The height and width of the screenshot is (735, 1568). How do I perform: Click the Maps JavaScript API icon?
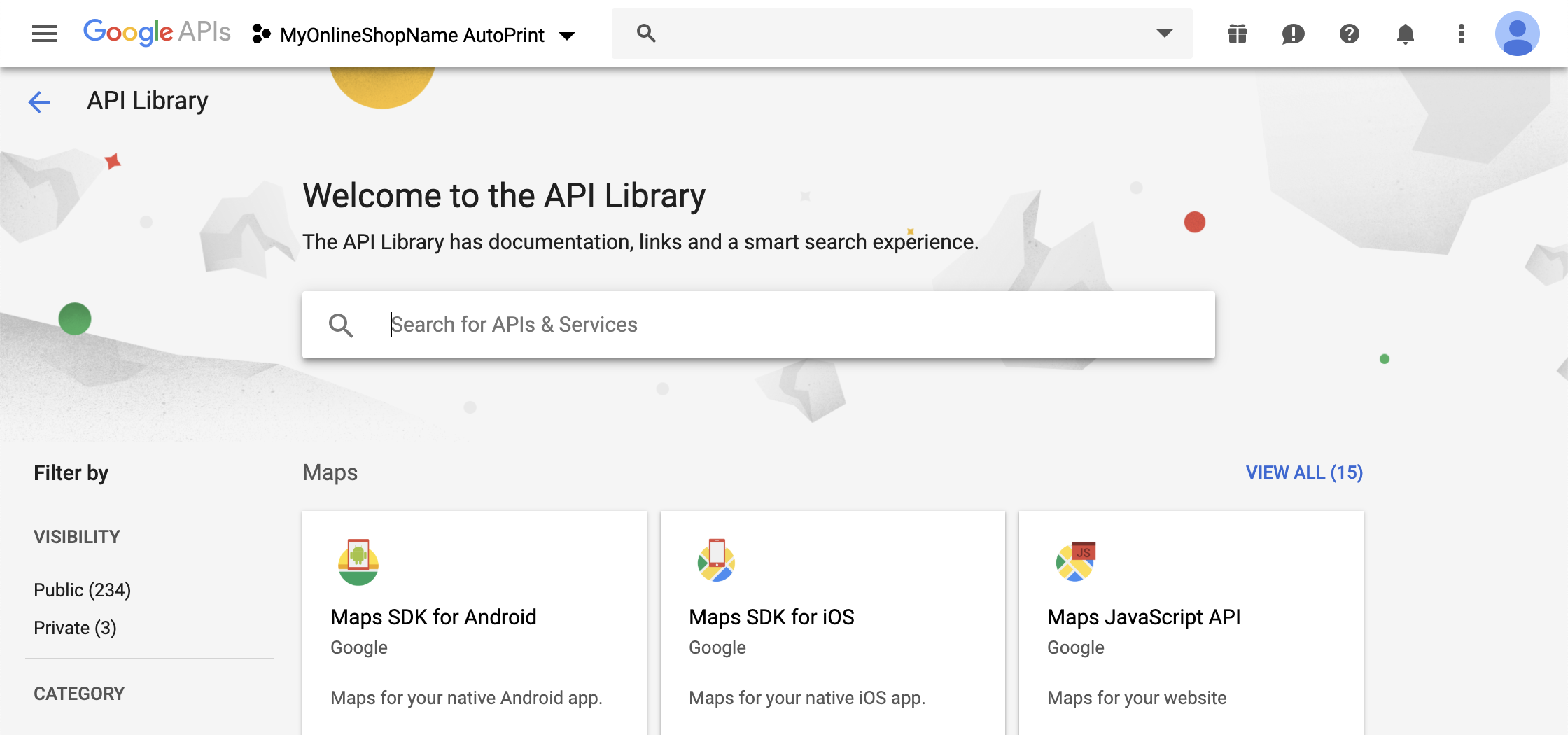[1076, 561]
